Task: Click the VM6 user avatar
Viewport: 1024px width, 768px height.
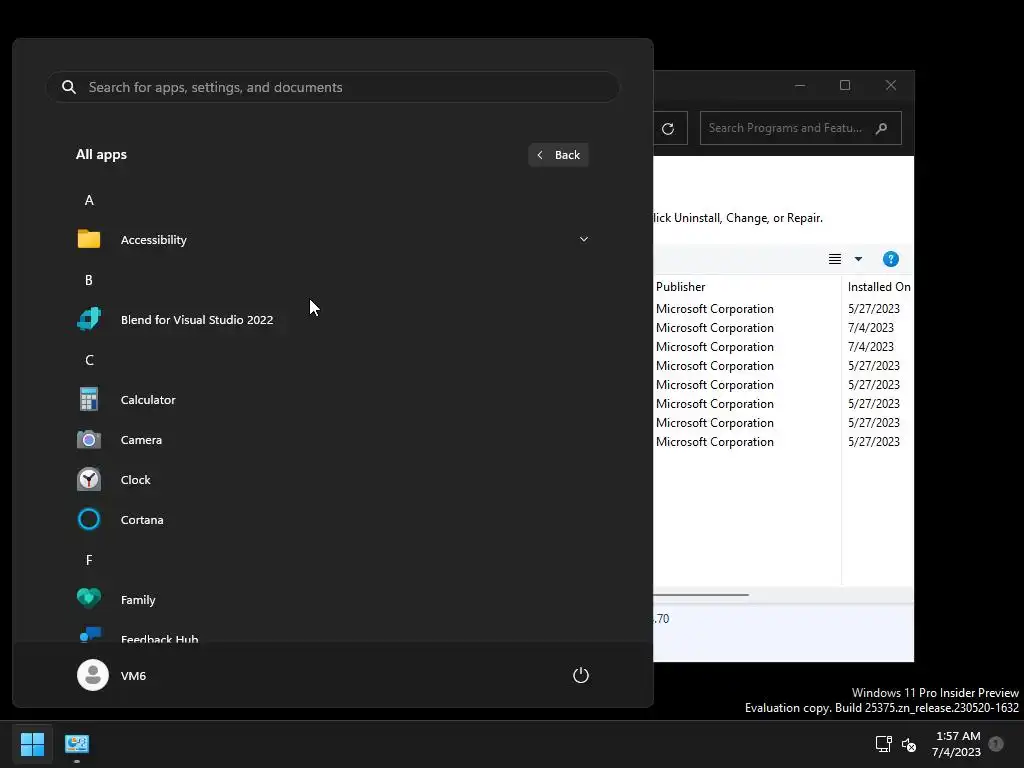Action: [x=93, y=675]
